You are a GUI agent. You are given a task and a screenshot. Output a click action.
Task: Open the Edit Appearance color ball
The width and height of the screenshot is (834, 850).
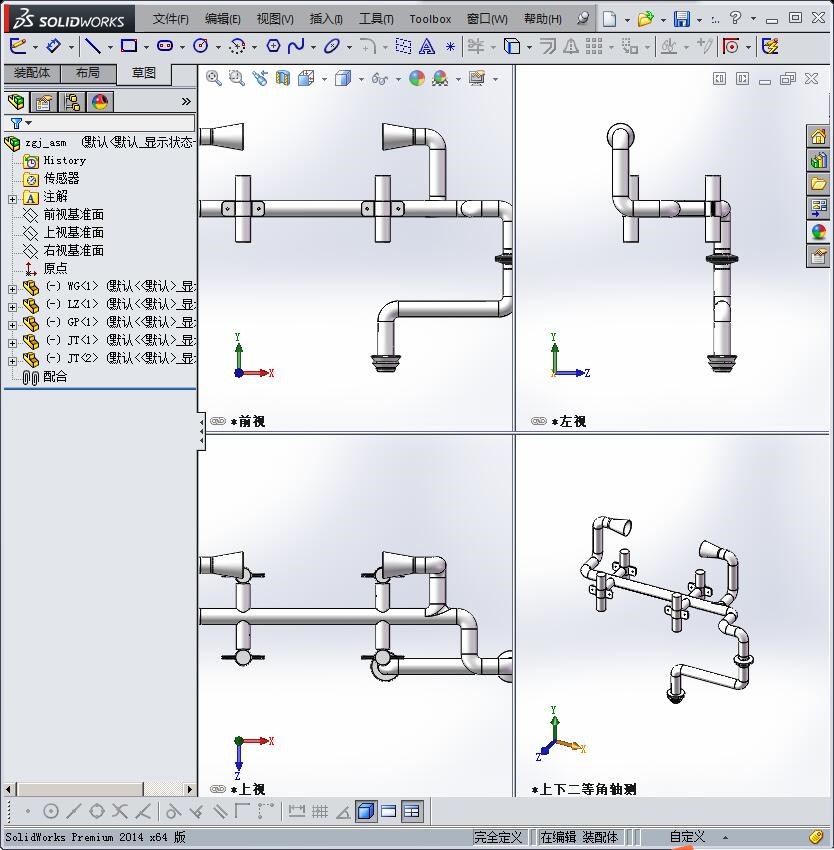[416, 79]
